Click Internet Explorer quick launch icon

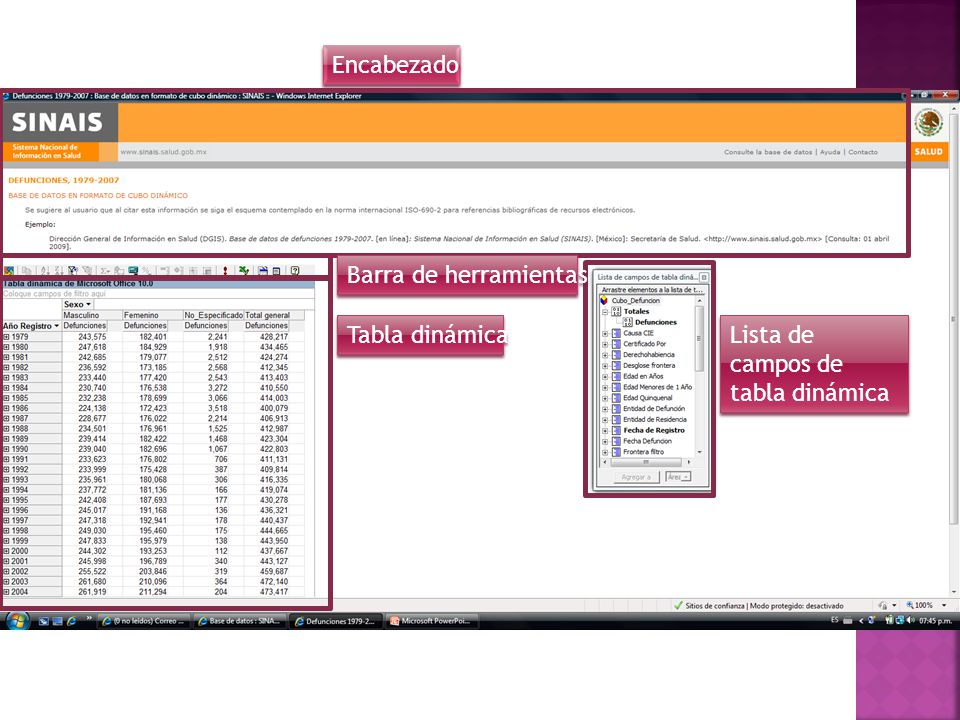coord(72,621)
